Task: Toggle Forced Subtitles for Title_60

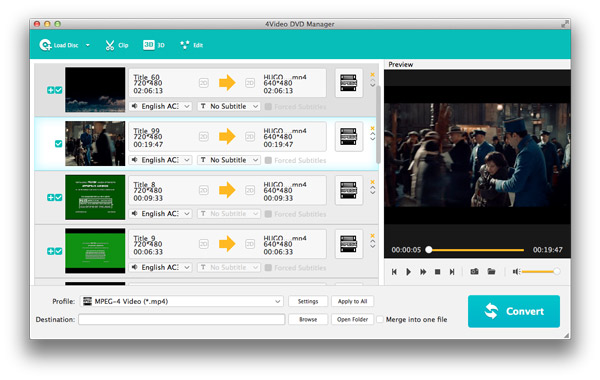Action: [268, 106]
